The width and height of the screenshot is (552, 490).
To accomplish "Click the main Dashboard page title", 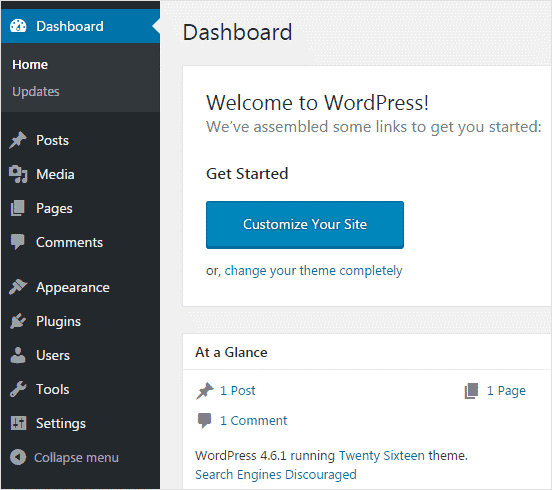I will click(x=237, y=32).
